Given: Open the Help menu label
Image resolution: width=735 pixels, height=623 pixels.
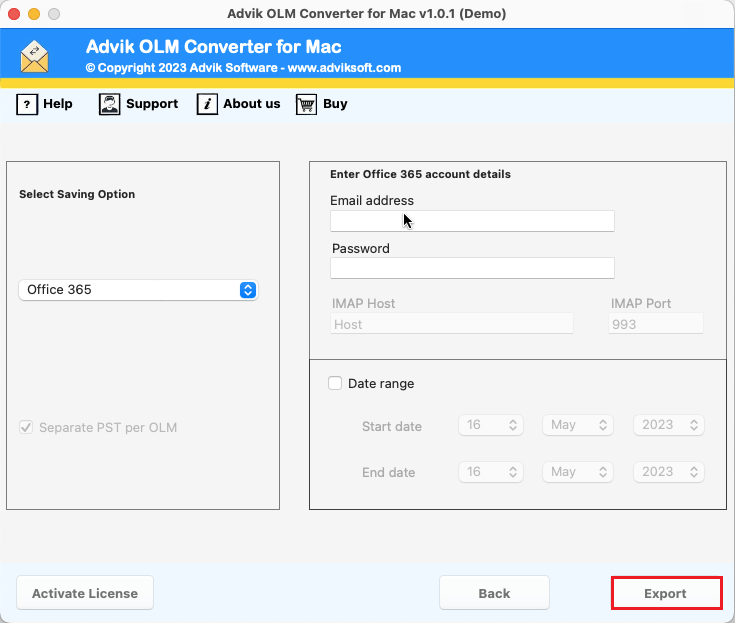Looking at the screenshot, I should (x=58, y=104).
